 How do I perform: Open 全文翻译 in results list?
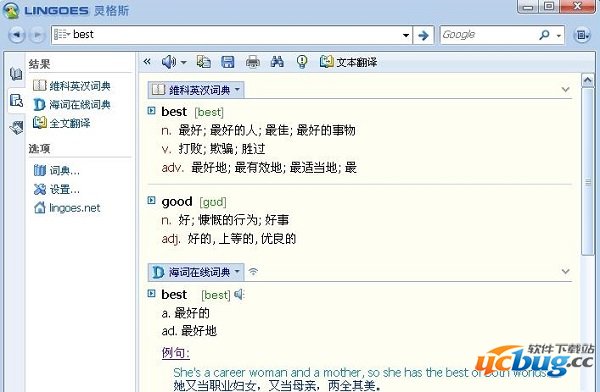[62, 123]
